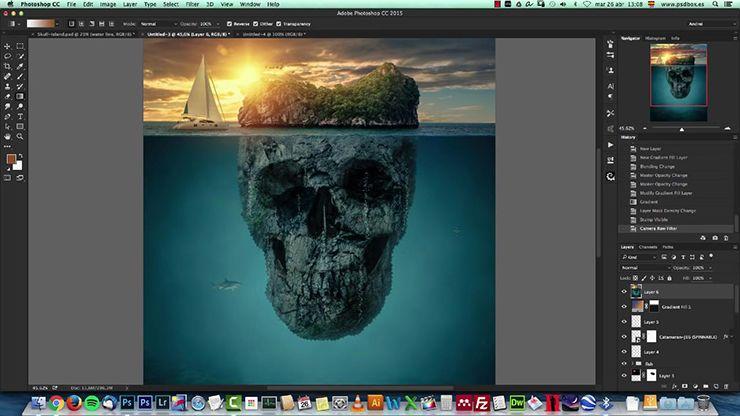Disable the Dither checkbox
The height and width of the screenshot is (416, 740).
pyautogui.click(x=257, y=22)
